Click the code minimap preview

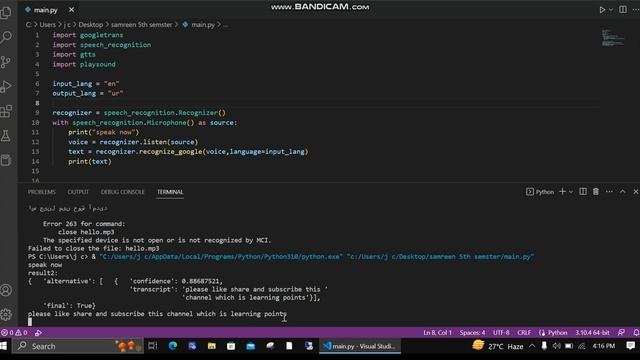[613, 38]
